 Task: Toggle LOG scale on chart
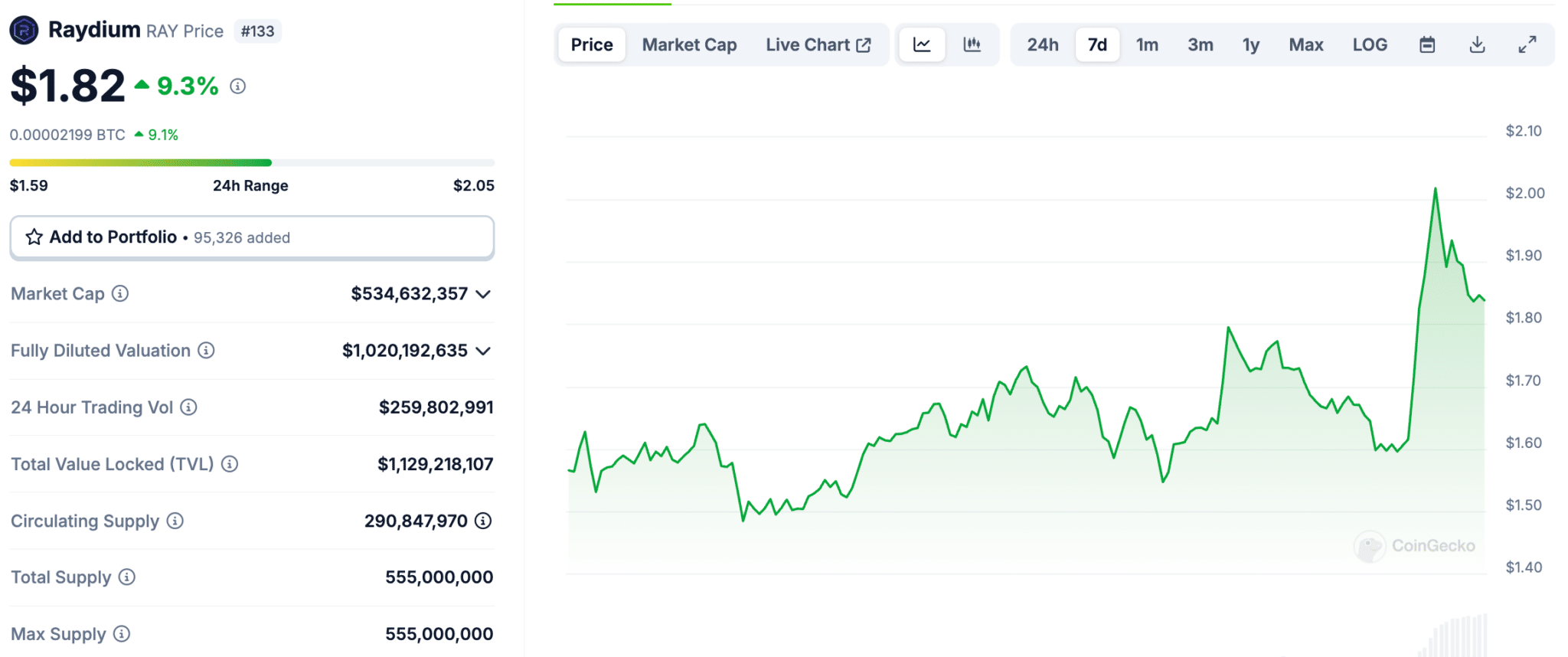point(1370,44)
